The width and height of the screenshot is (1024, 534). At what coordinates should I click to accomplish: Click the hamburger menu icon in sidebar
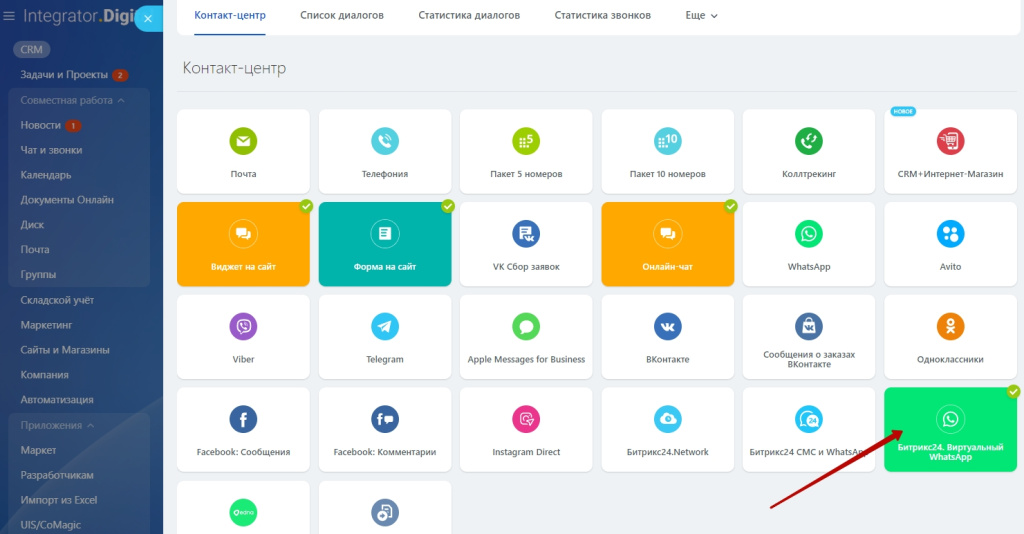pyautogui.click(x=9, y=16)
